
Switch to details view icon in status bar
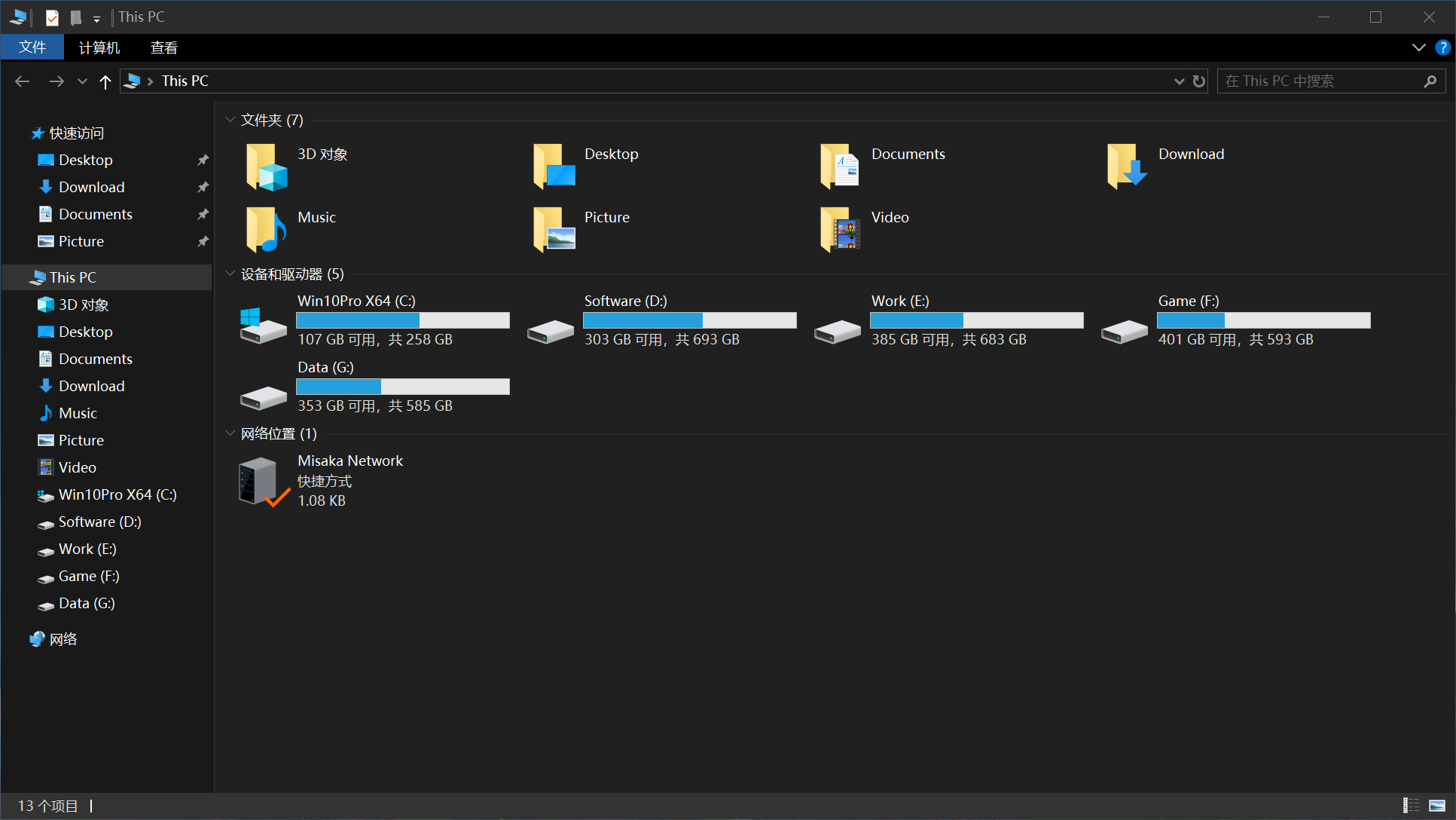click(x=1411, y=806)
